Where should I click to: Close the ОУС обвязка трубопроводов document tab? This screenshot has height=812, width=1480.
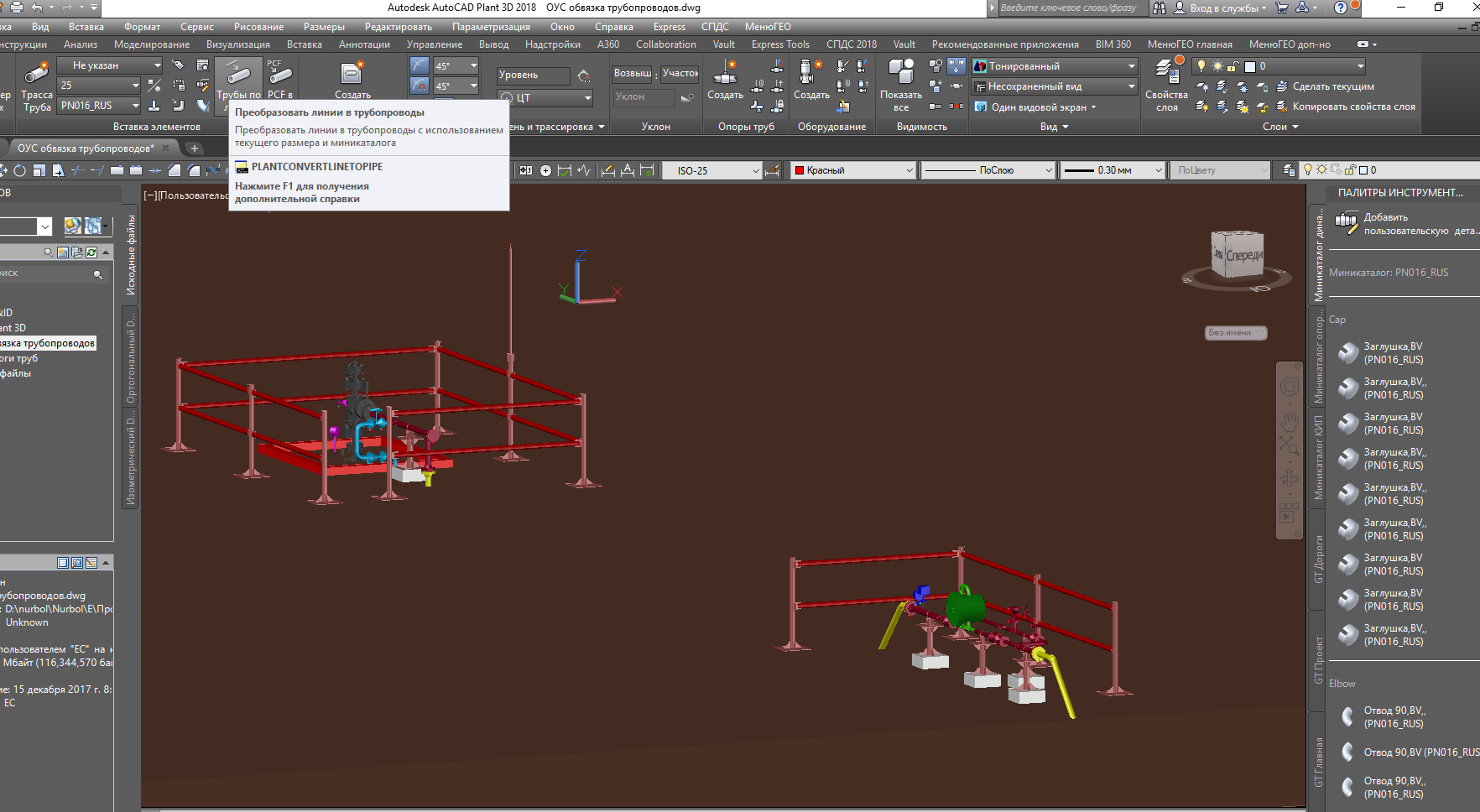(165, 148)
